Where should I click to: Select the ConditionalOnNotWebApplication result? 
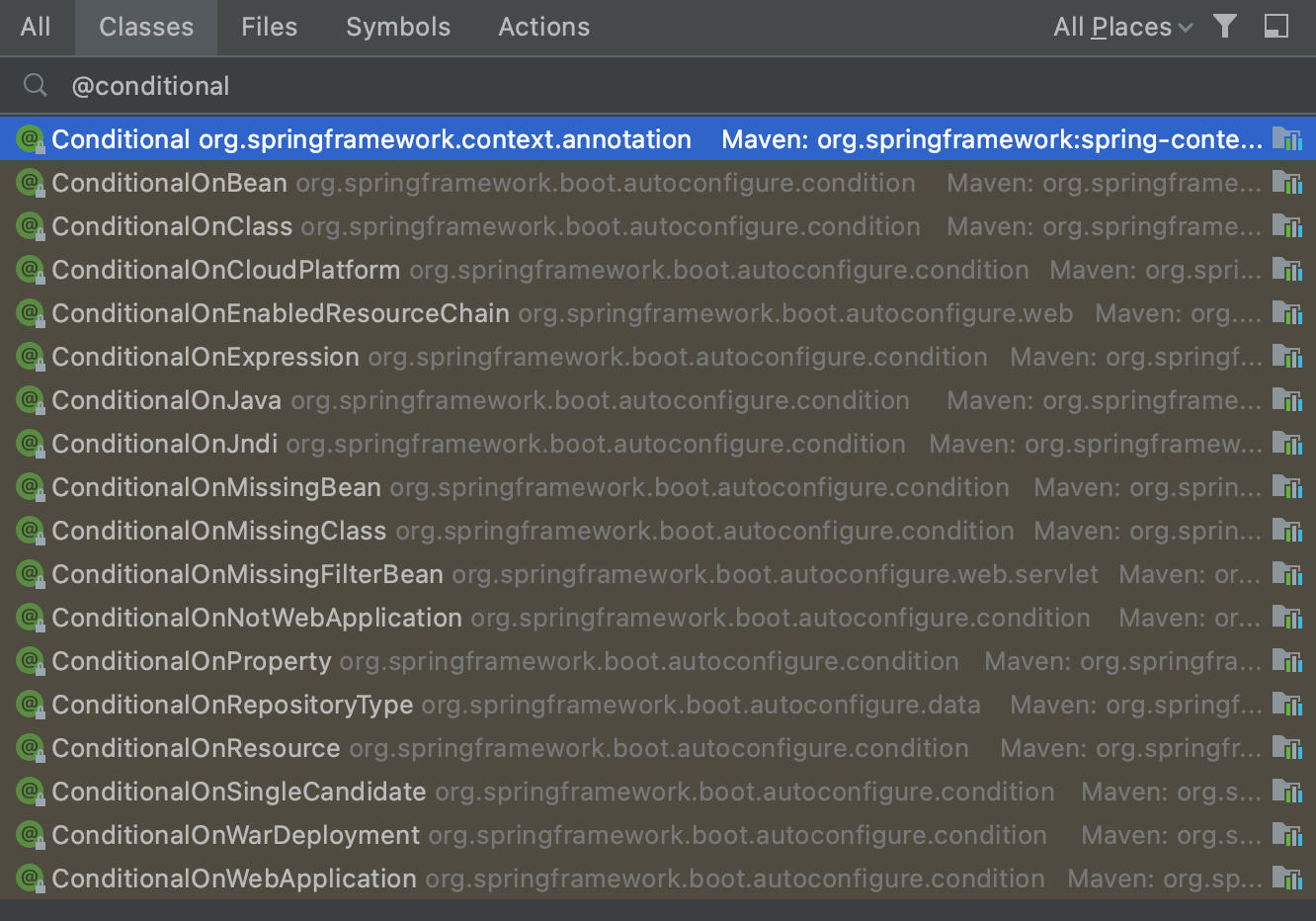point(658,618)
